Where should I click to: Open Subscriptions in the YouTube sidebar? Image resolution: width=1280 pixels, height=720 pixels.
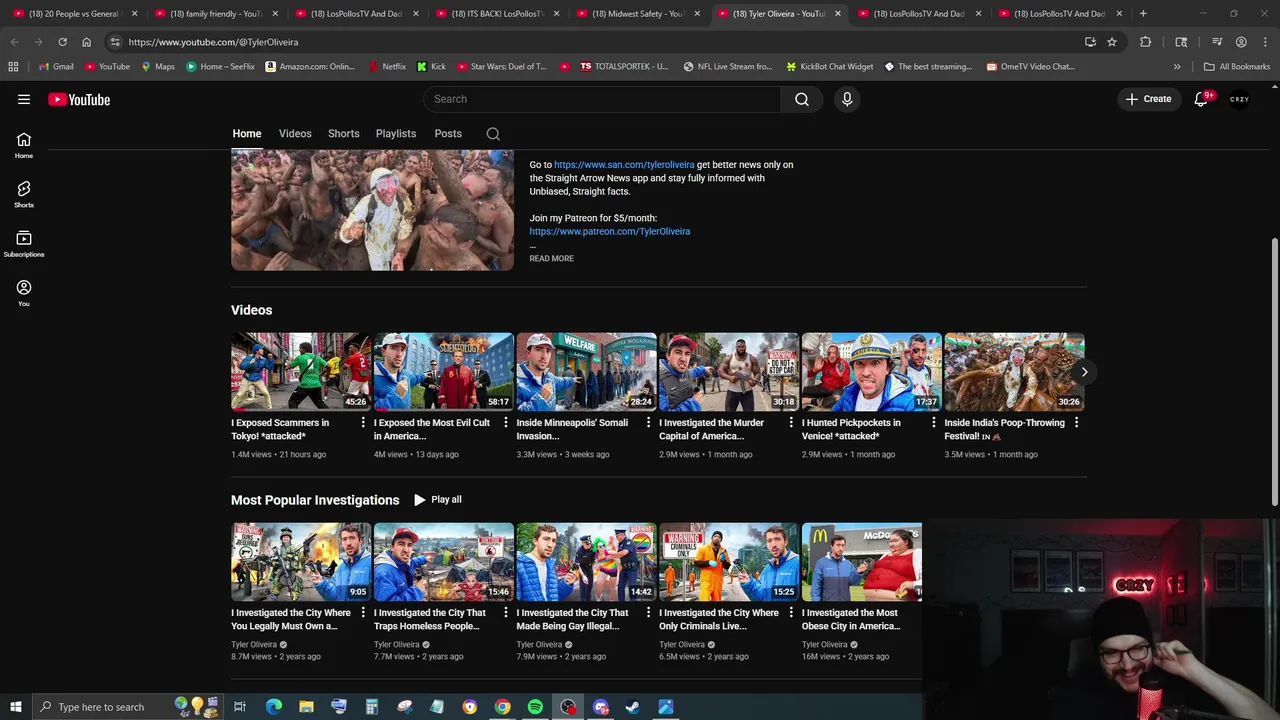24,244
